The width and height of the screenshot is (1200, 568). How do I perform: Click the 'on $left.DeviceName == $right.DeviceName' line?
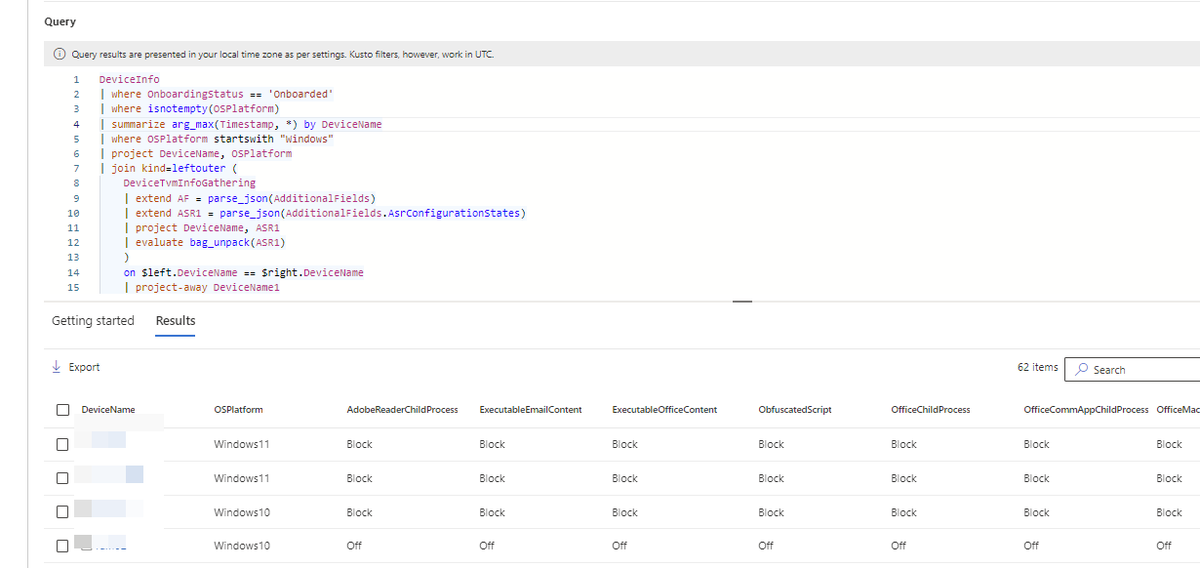tap(243, 272)
